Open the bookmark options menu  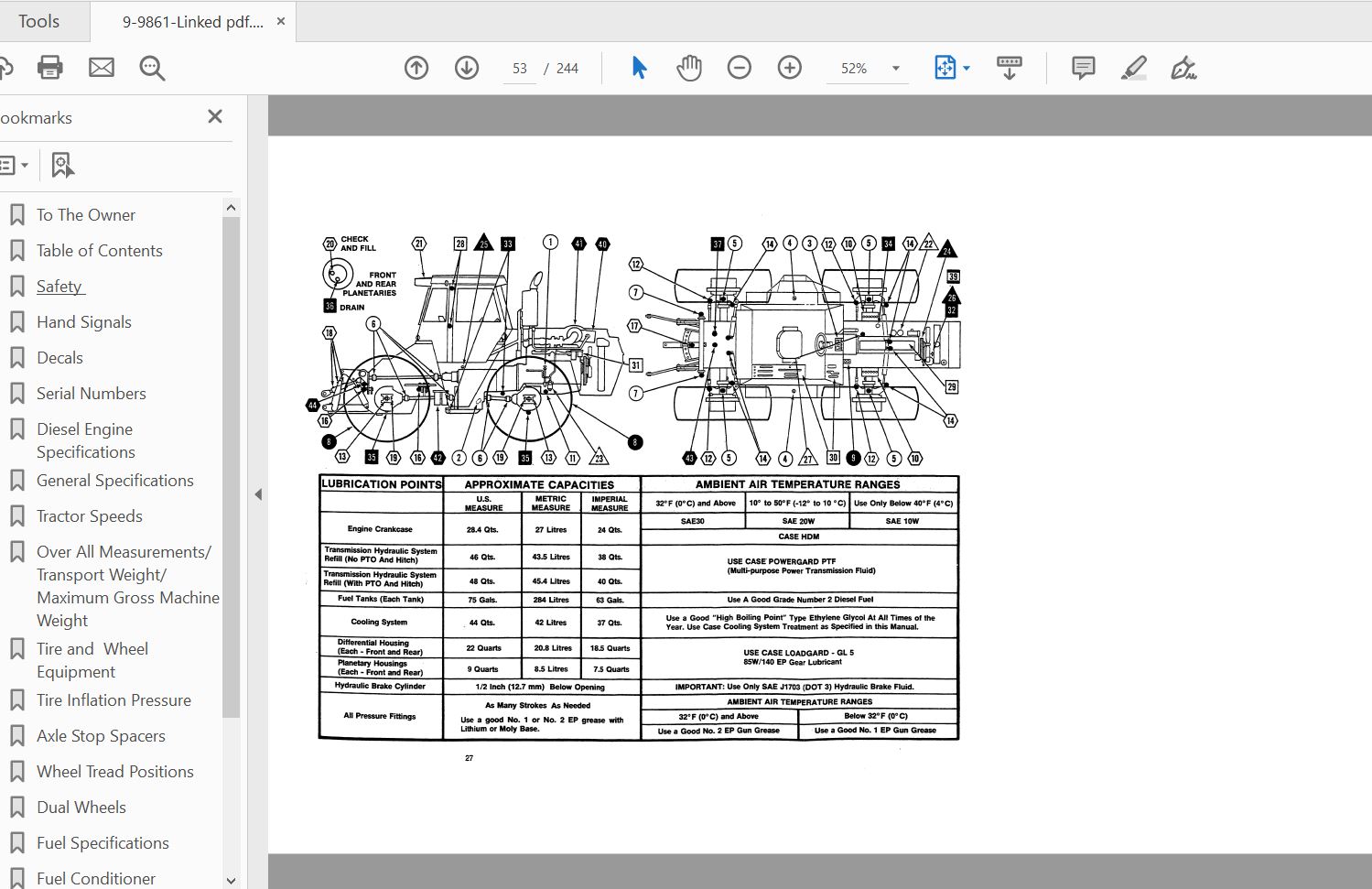15,165
